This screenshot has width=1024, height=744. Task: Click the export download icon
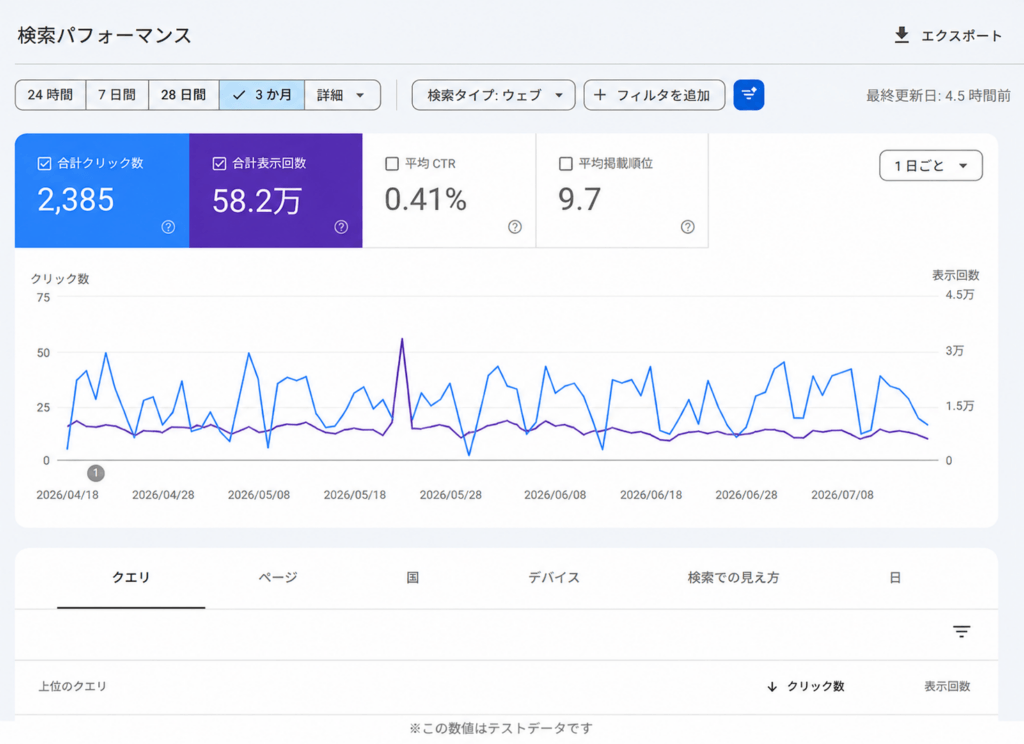[x=901, y=35]
